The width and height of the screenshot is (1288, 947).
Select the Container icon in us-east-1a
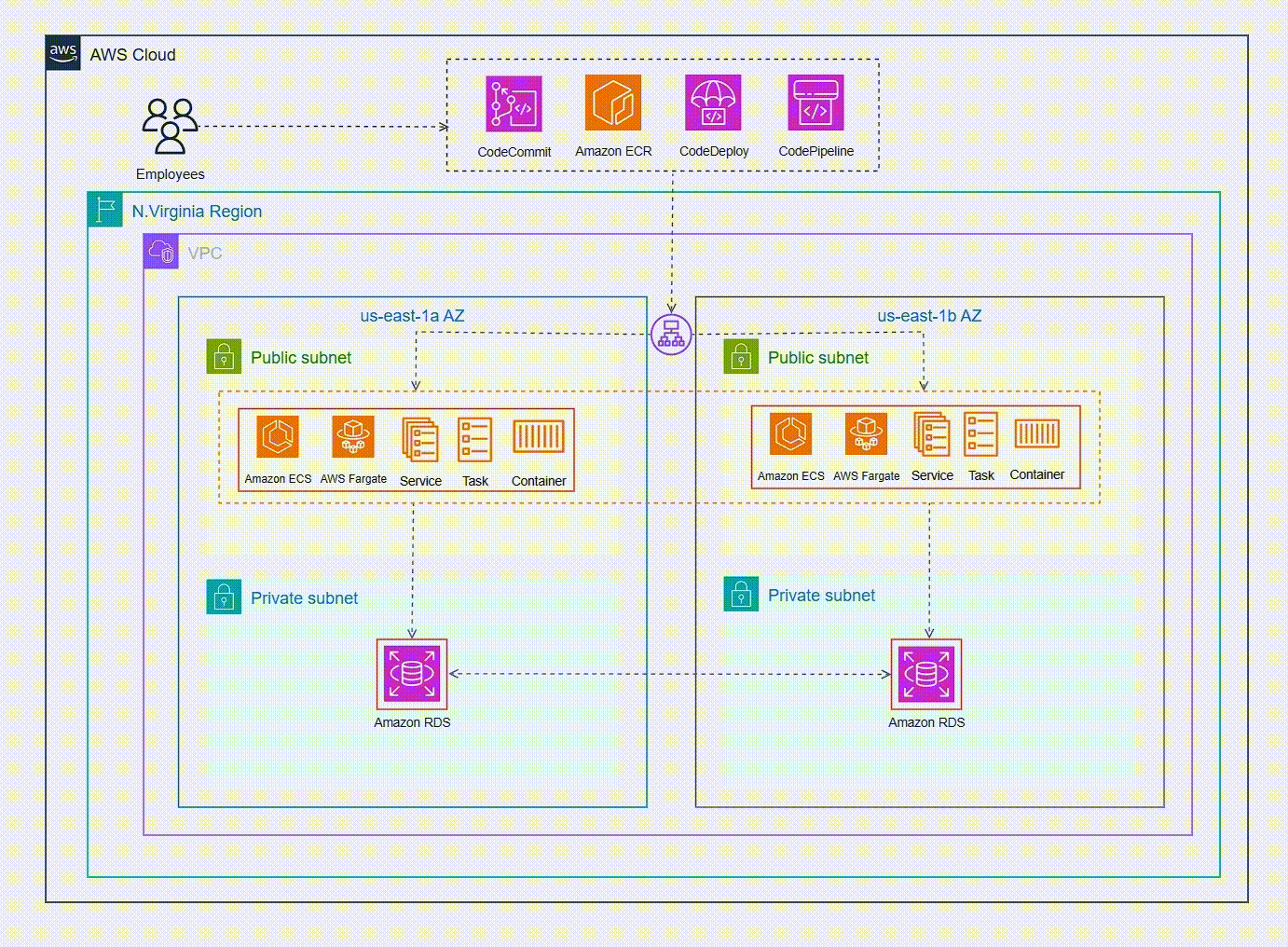tap(539, 436)
